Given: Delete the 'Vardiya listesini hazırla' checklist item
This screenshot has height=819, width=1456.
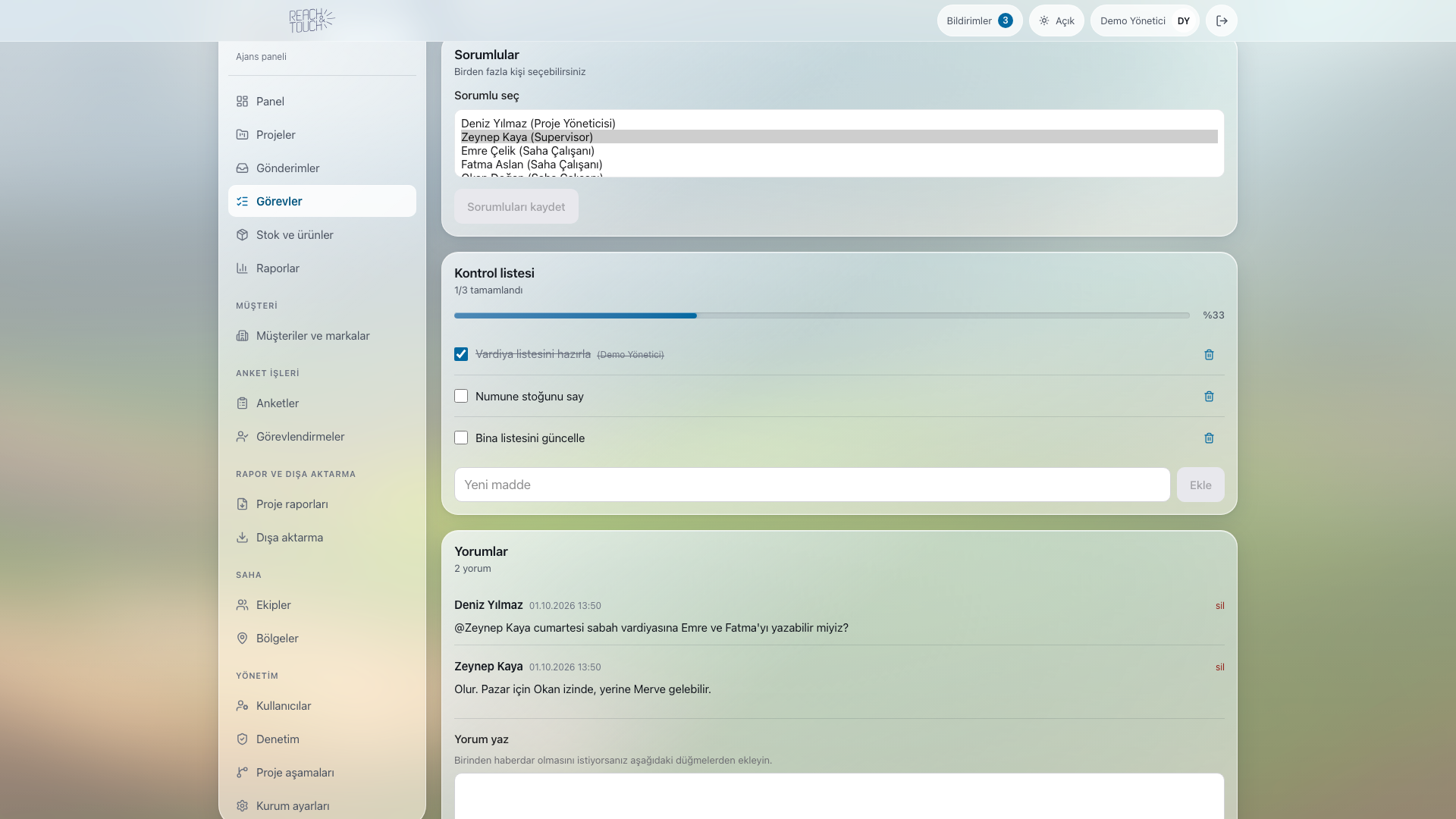Looking at the screenshot, I should pyautogui.click(x=1209, y=354).
